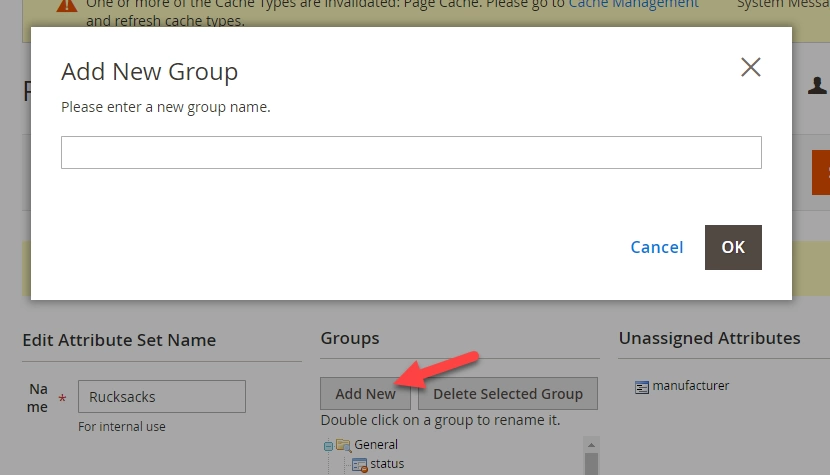830x475 pixels.
Task: Click the 'For internal use' note
Action: pyautogui.click(x=122, y=426)
